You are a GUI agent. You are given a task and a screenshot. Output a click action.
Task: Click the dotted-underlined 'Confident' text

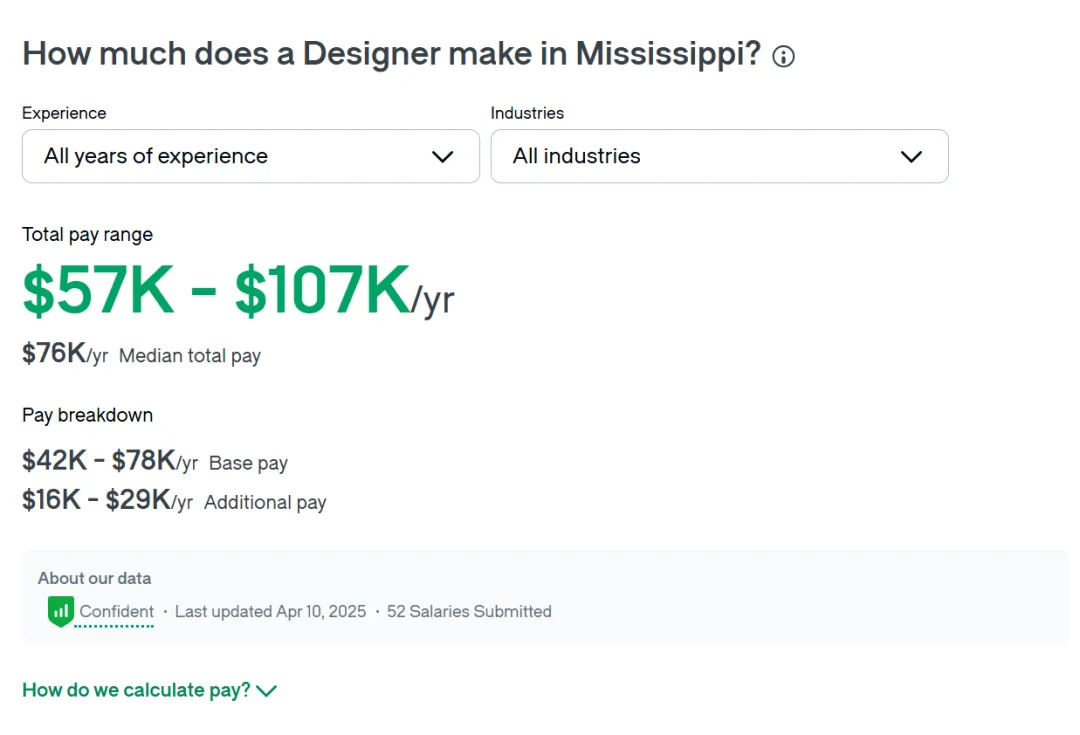(117, 611)
